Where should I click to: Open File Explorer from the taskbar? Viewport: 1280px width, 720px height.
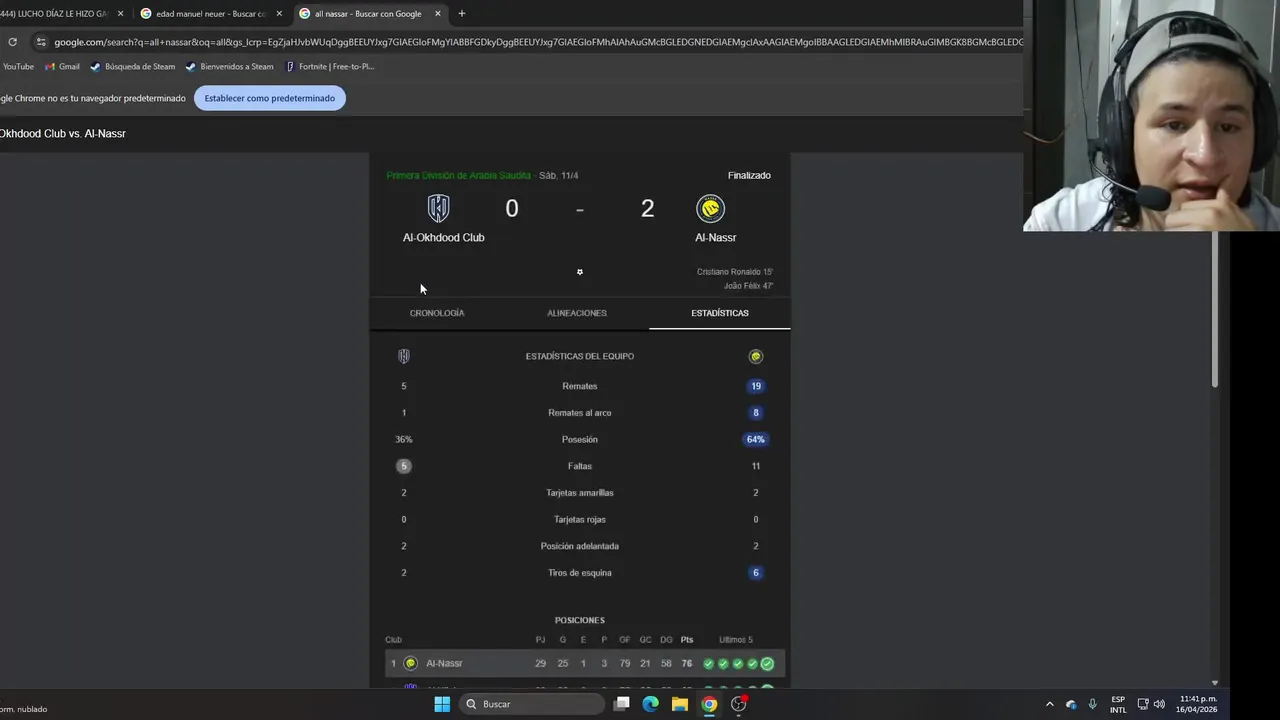(680, 704)
